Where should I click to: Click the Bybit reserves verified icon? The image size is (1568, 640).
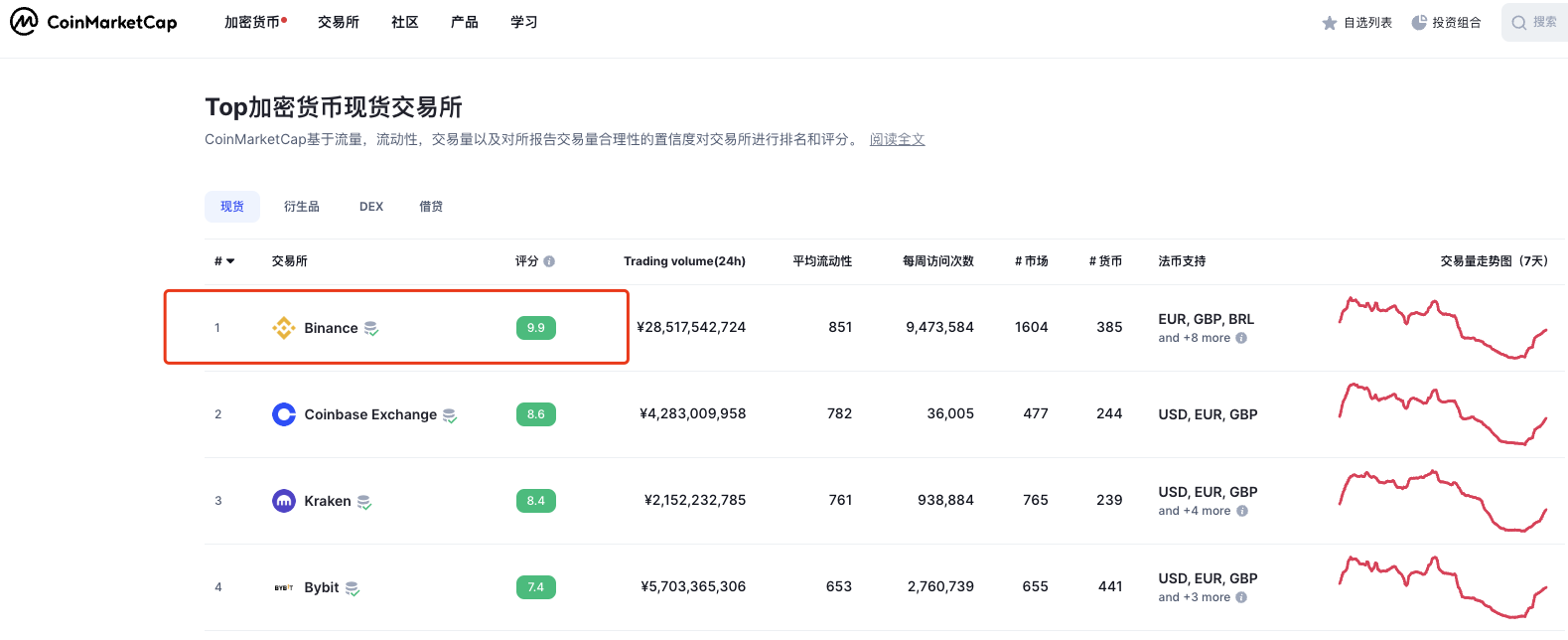[353, 588]
